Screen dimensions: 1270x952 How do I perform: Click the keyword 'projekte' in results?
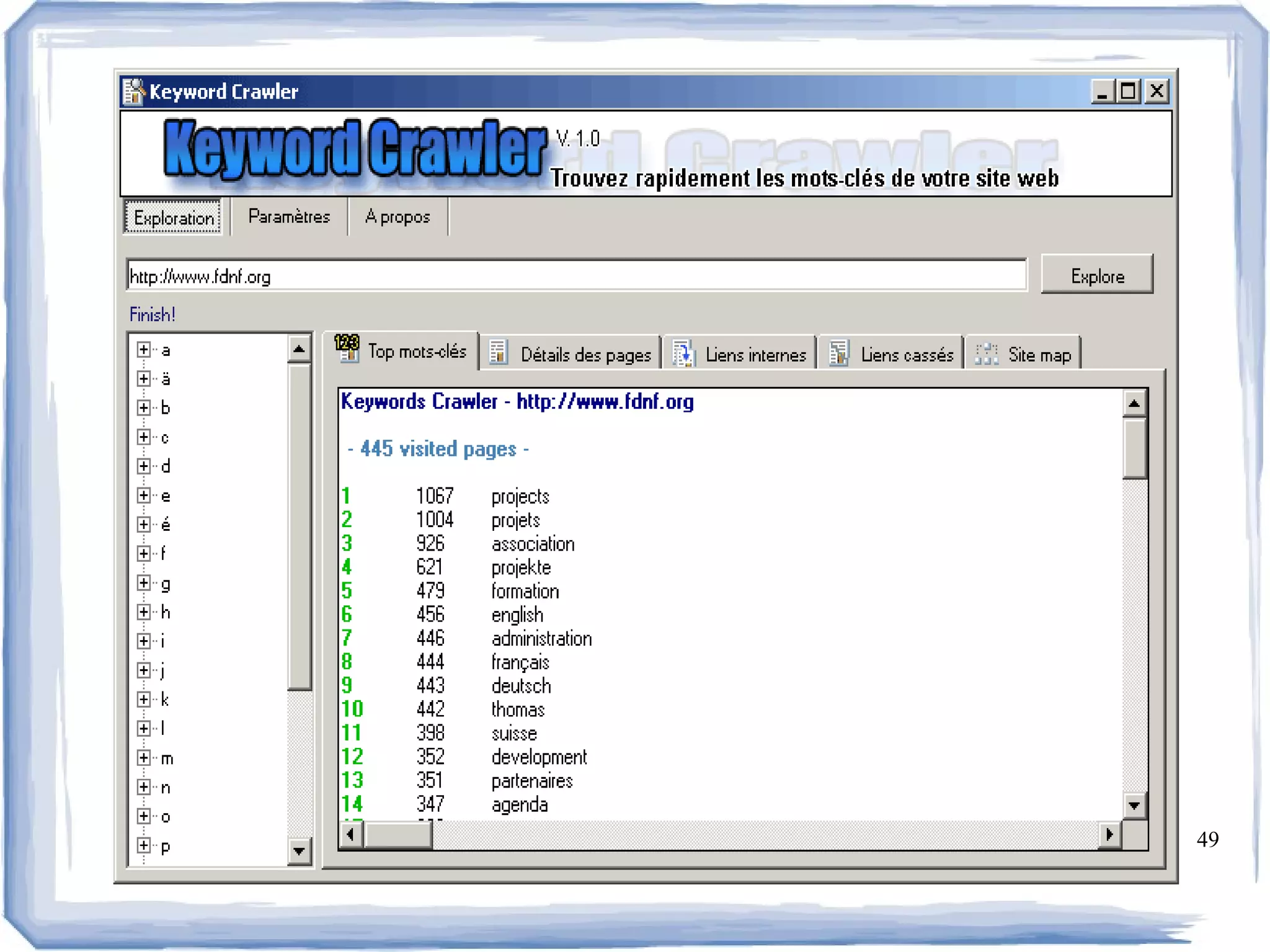pyautogui.click(x=521, y=567)
